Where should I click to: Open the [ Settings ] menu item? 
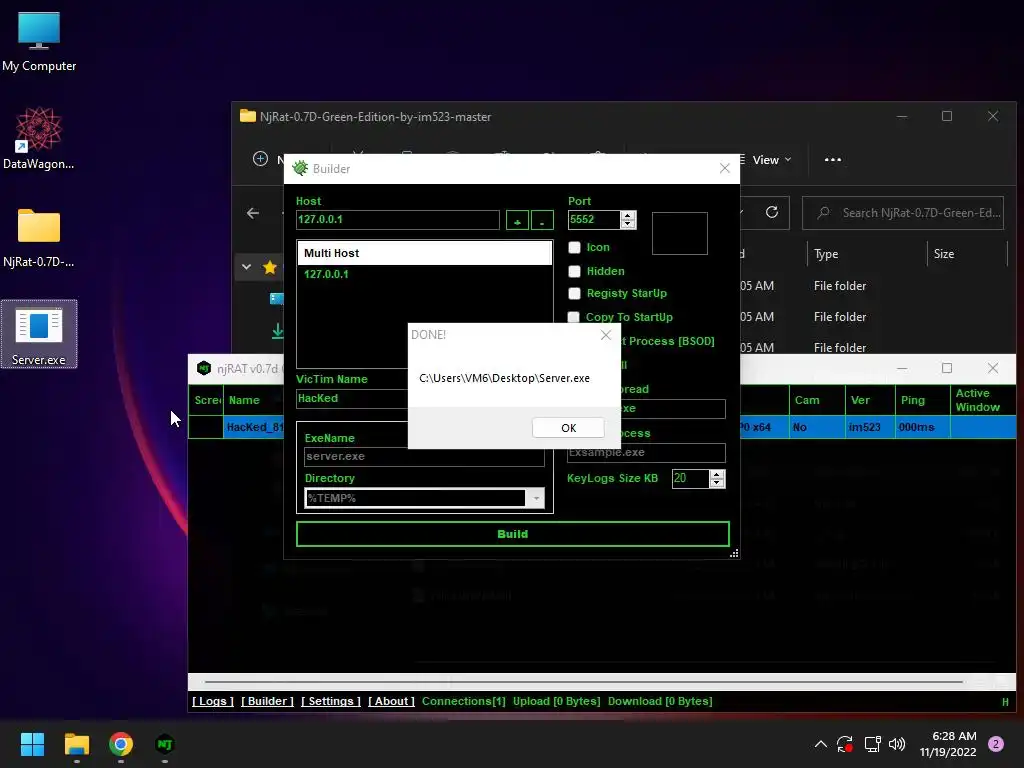coord(331,701)
